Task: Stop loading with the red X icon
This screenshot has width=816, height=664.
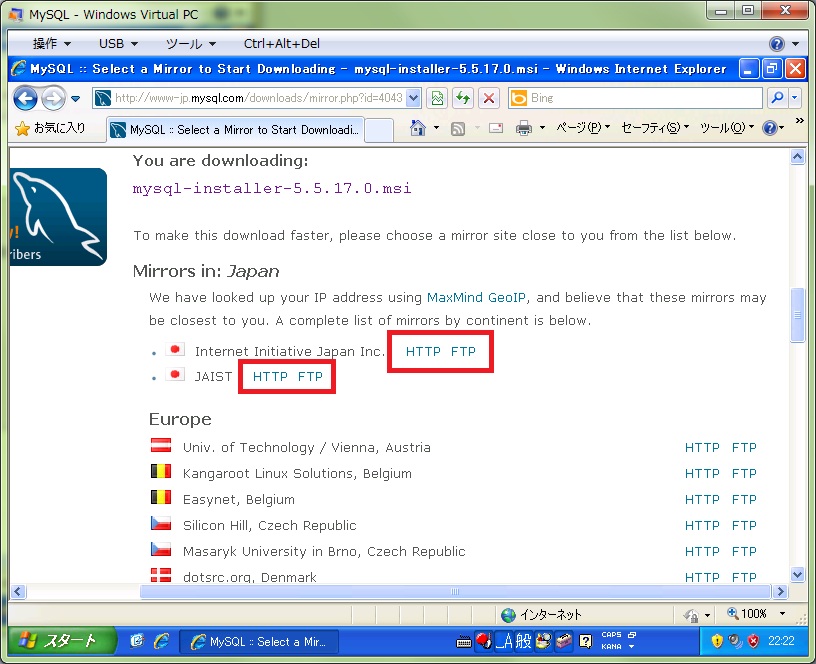Action: (x=489, y=98)
